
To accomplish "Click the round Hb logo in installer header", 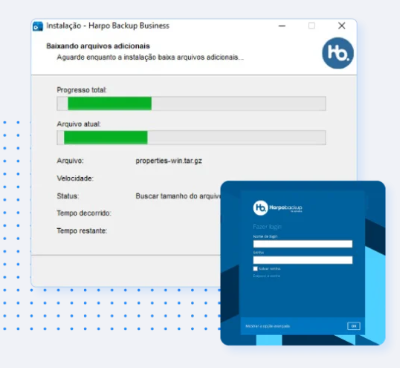I will pos(338,53).
